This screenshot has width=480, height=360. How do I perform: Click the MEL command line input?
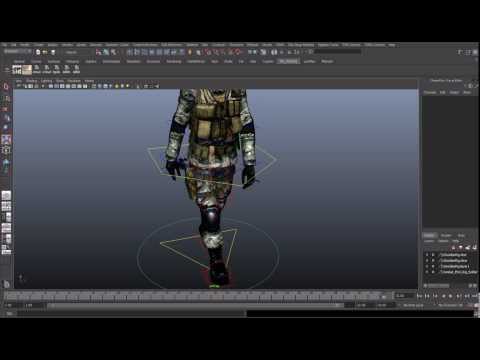[x=132, y=313]
